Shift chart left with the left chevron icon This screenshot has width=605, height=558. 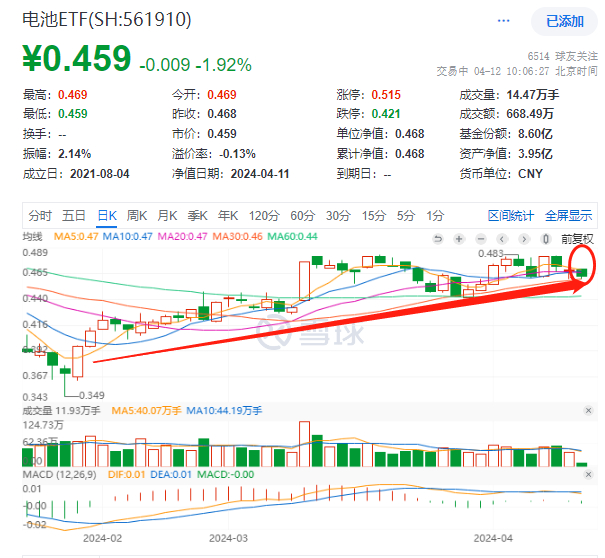502,239
